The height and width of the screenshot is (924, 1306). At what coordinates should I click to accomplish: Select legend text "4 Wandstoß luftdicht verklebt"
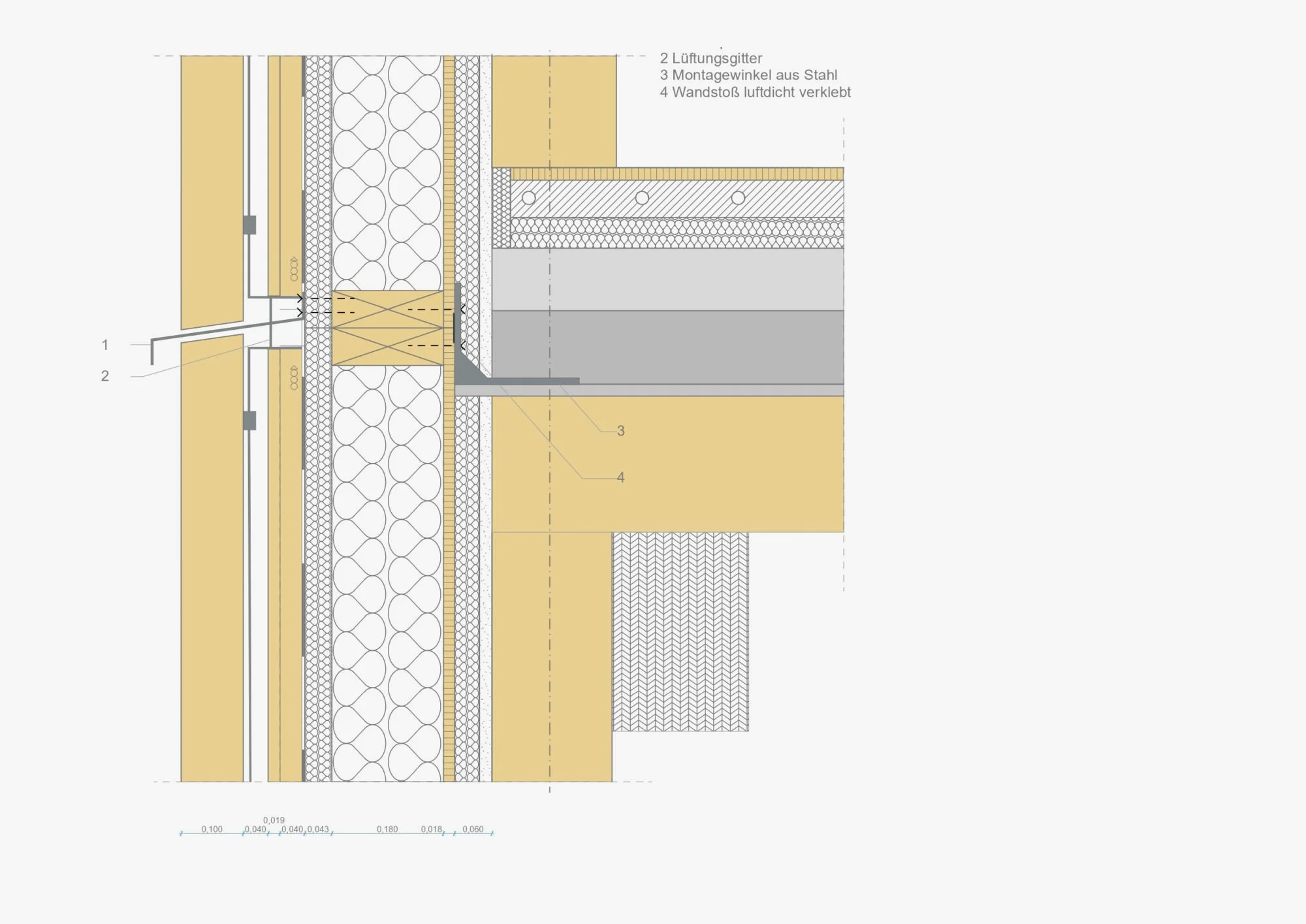756,92
